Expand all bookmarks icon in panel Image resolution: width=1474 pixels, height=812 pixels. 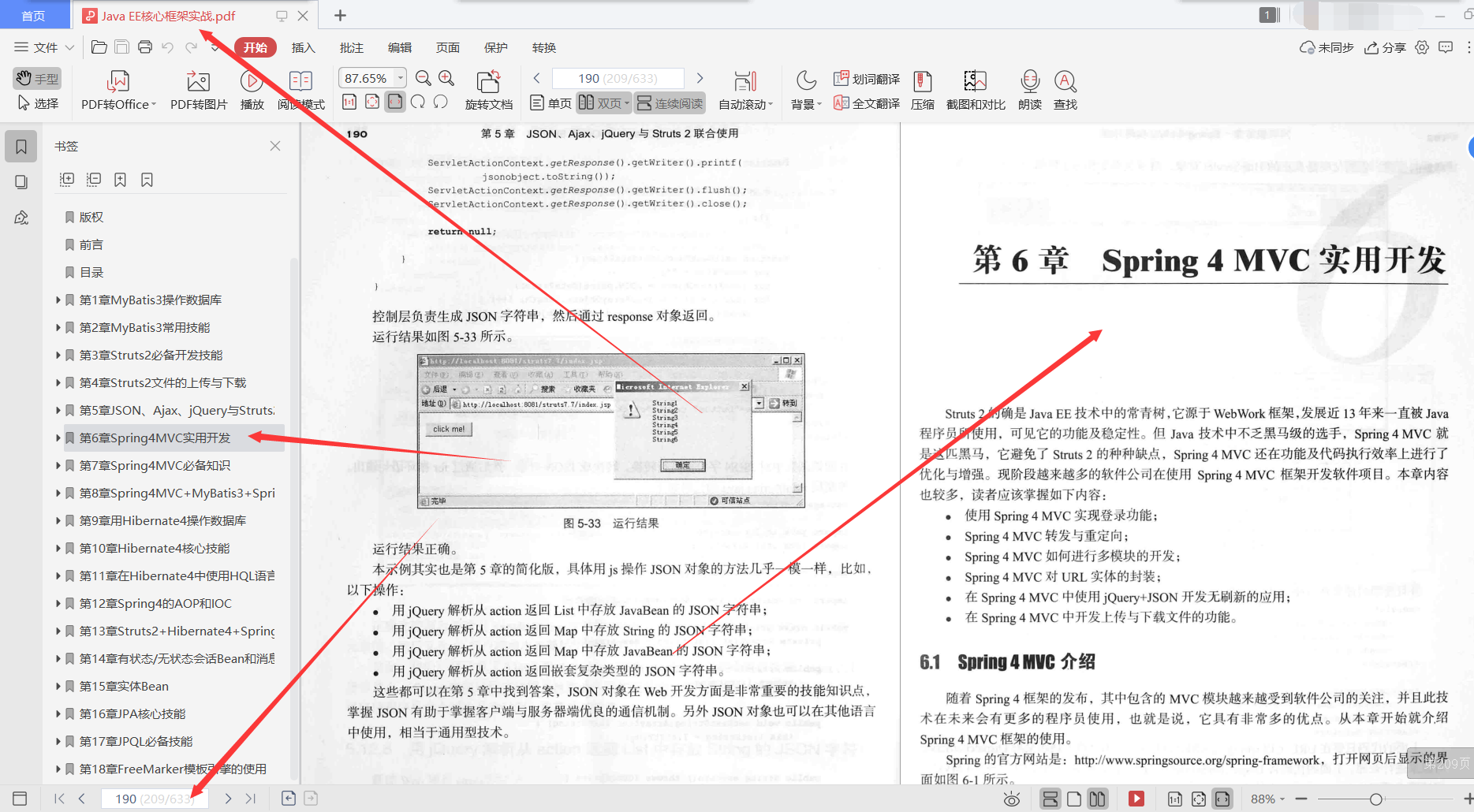[x=67, y=180]
